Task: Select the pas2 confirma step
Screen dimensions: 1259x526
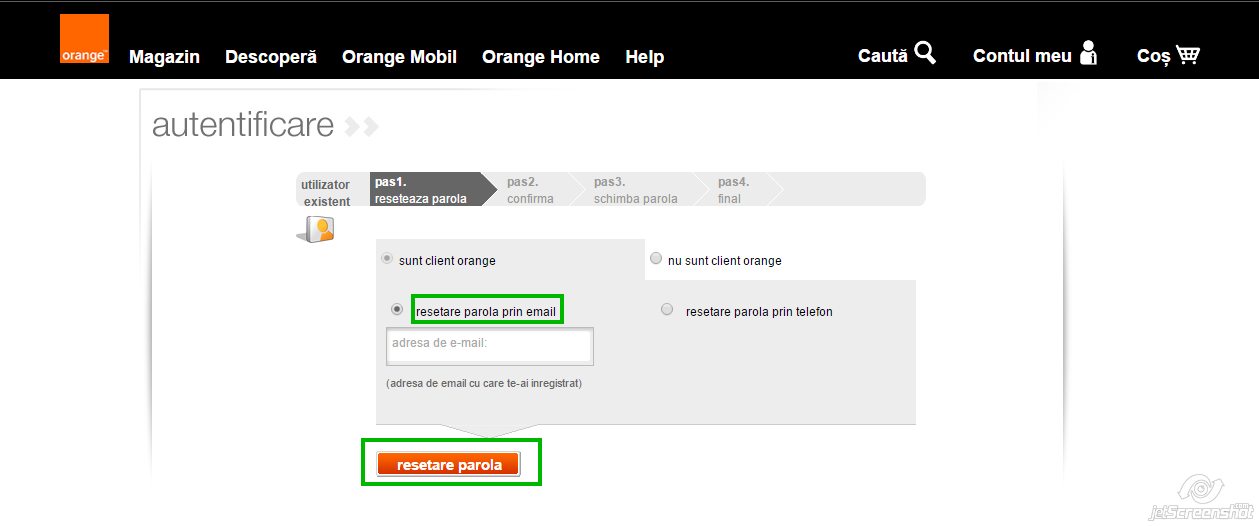Action: 535,189
